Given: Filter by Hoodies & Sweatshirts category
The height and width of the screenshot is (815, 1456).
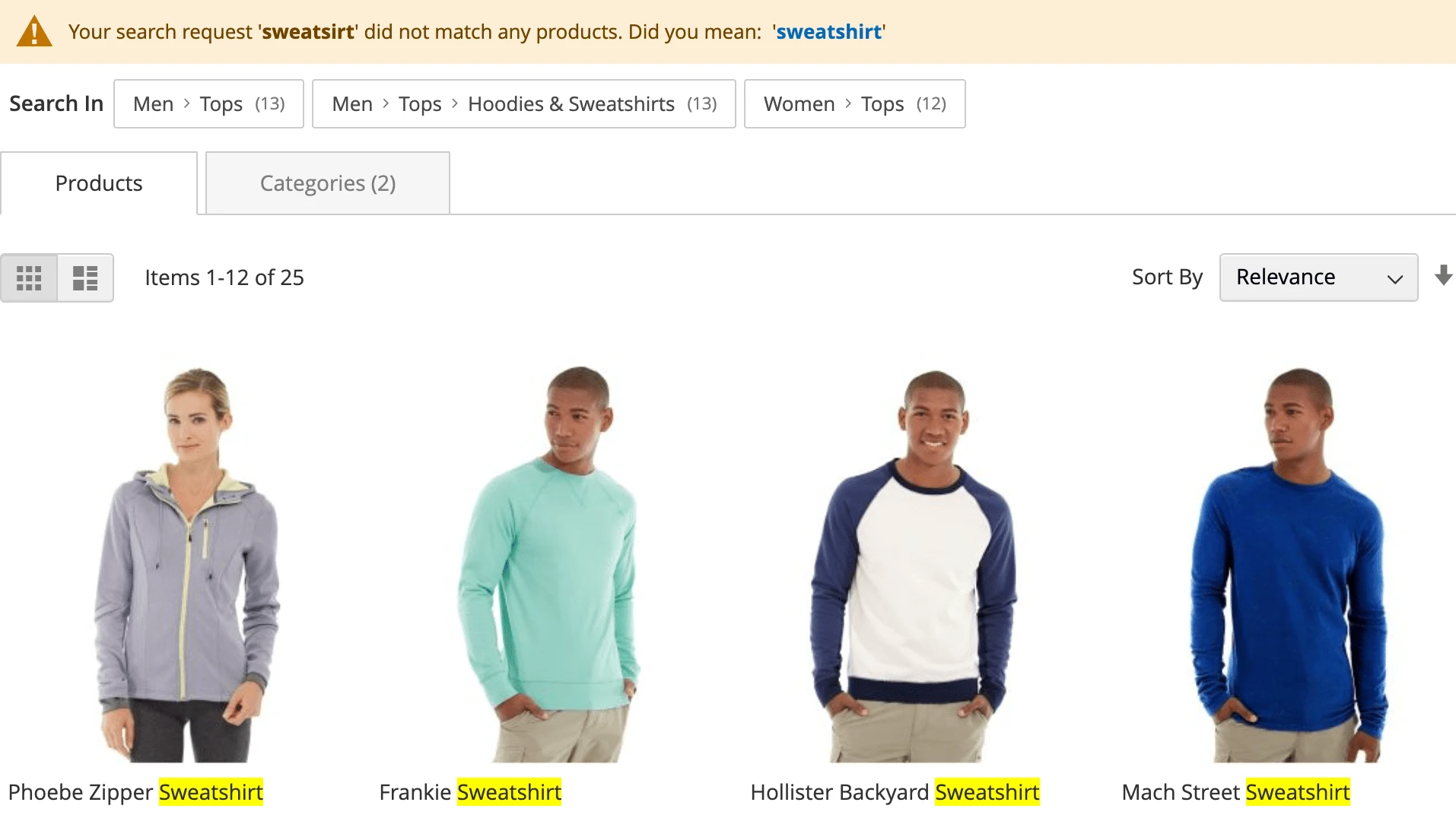Looking at the screenshot, I should coord(571,103).
